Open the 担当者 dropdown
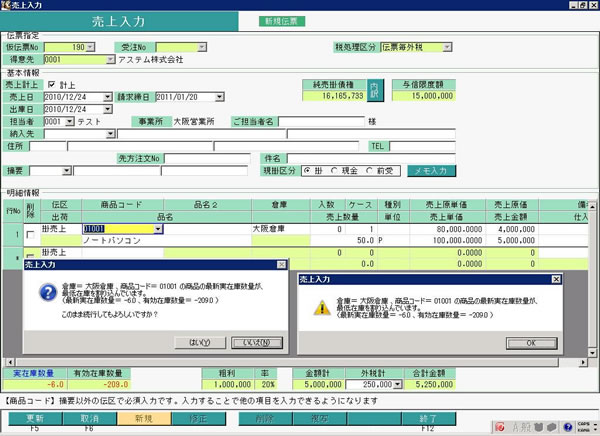Screen dimensions: 600x436 click(69, 121)
